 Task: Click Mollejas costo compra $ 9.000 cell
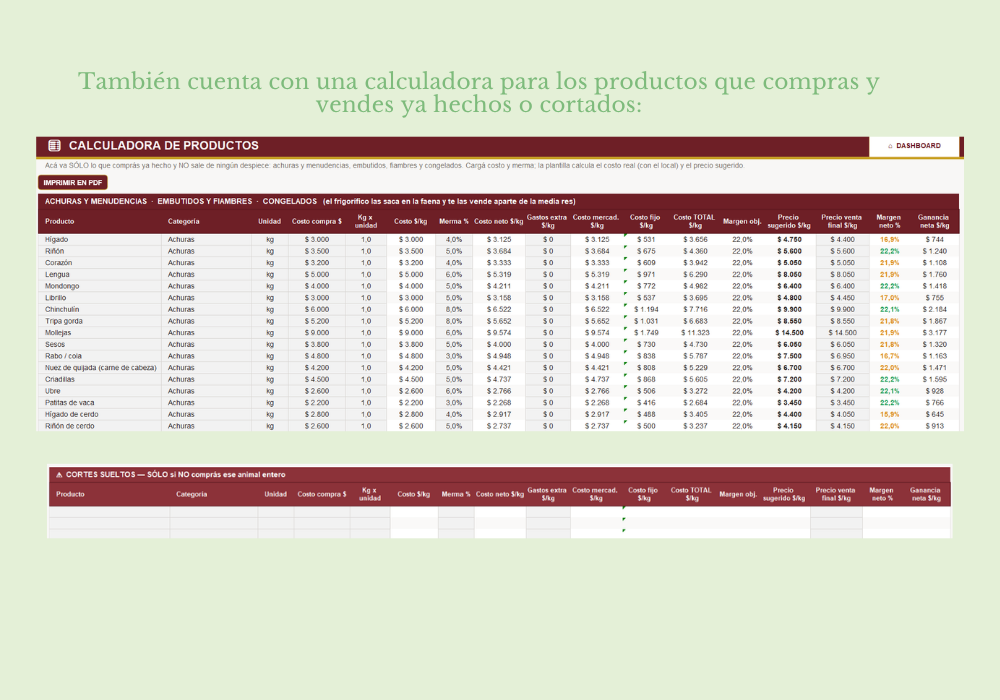coord(316,333)
